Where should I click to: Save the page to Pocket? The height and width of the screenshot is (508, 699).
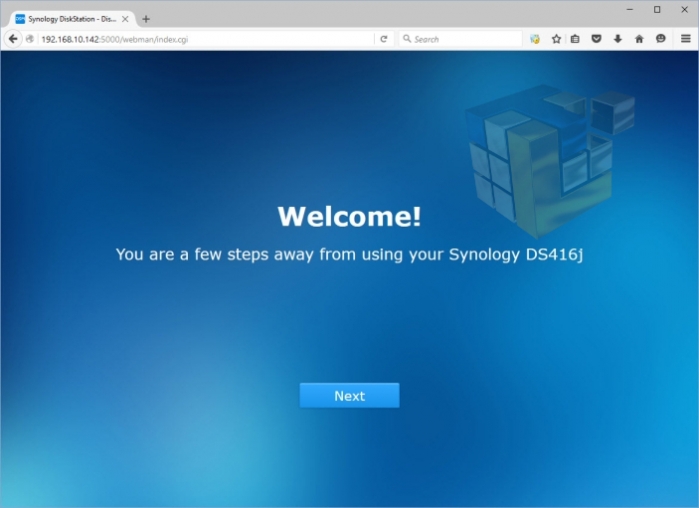[x=596, y=39]
